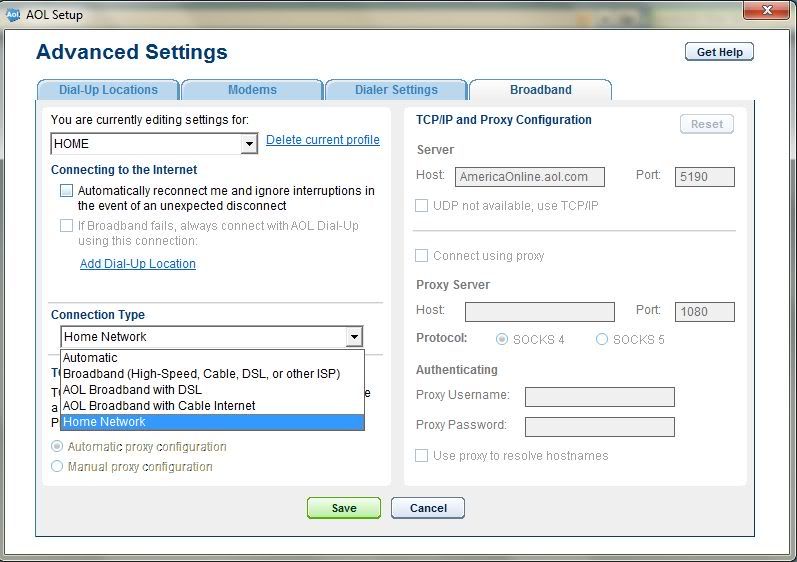This screenshot has height=562, width=797.
Task: Click the AOL logo icon in title bar
Action: pos(13,15)
